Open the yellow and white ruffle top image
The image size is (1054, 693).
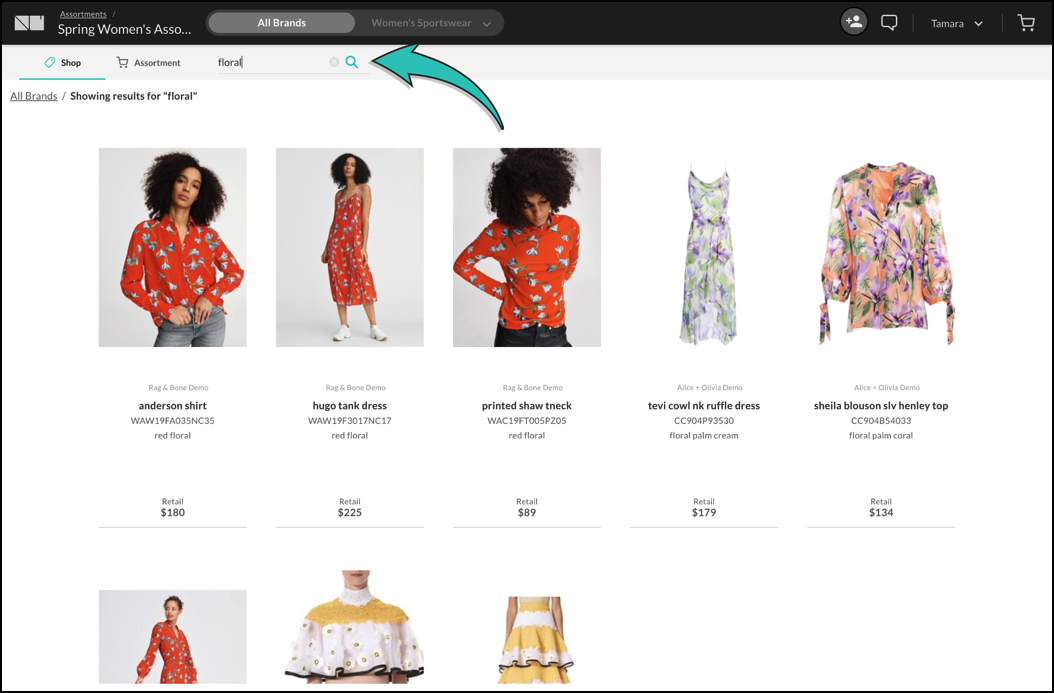354,626
